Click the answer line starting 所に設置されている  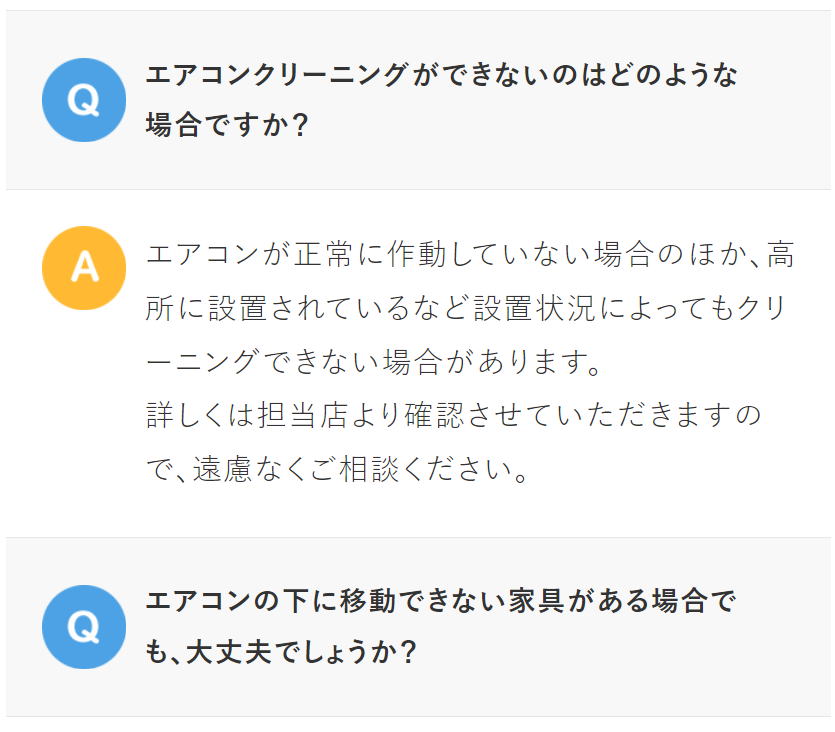[470, 309]
